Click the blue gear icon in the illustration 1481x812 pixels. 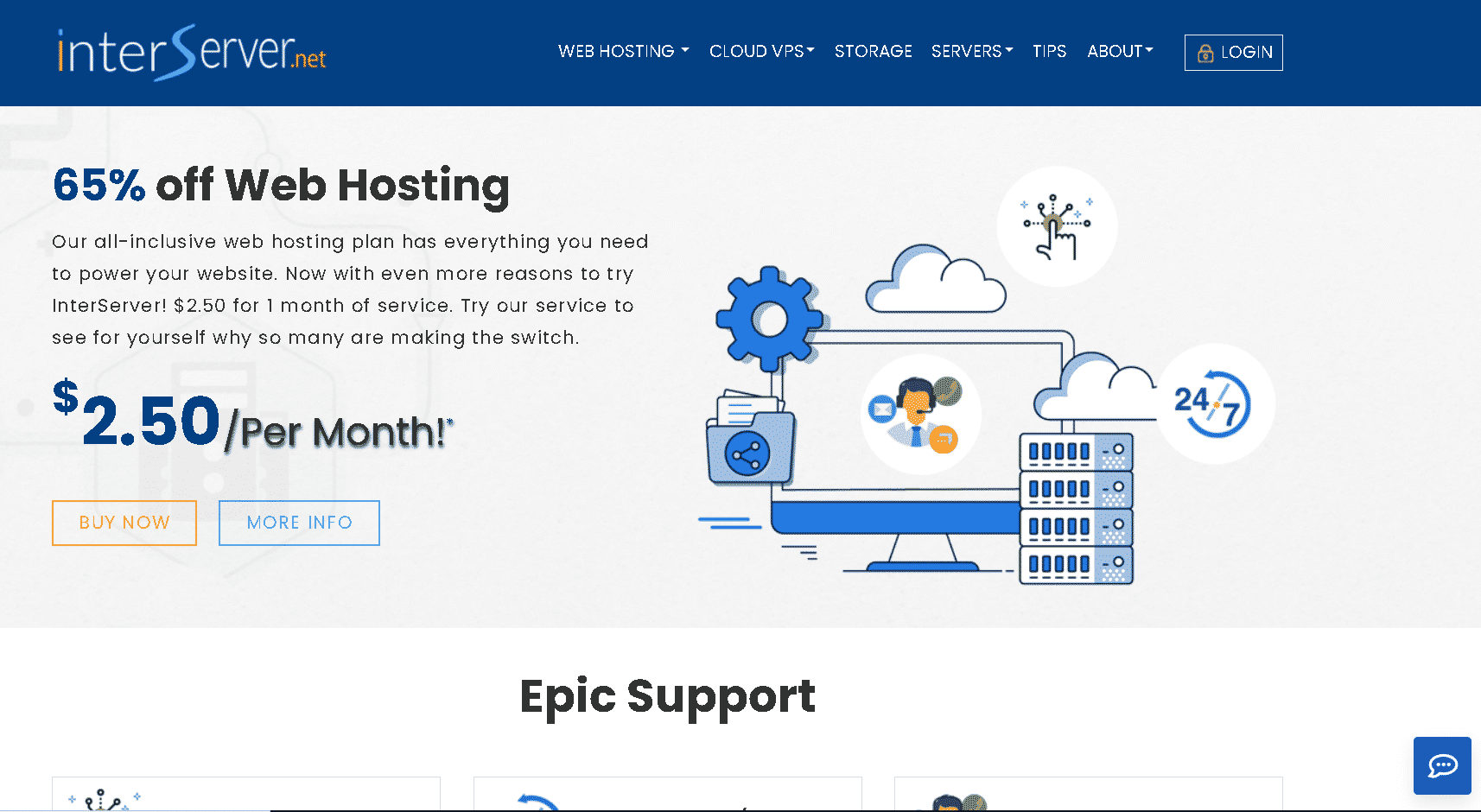(x=769, y=318)
